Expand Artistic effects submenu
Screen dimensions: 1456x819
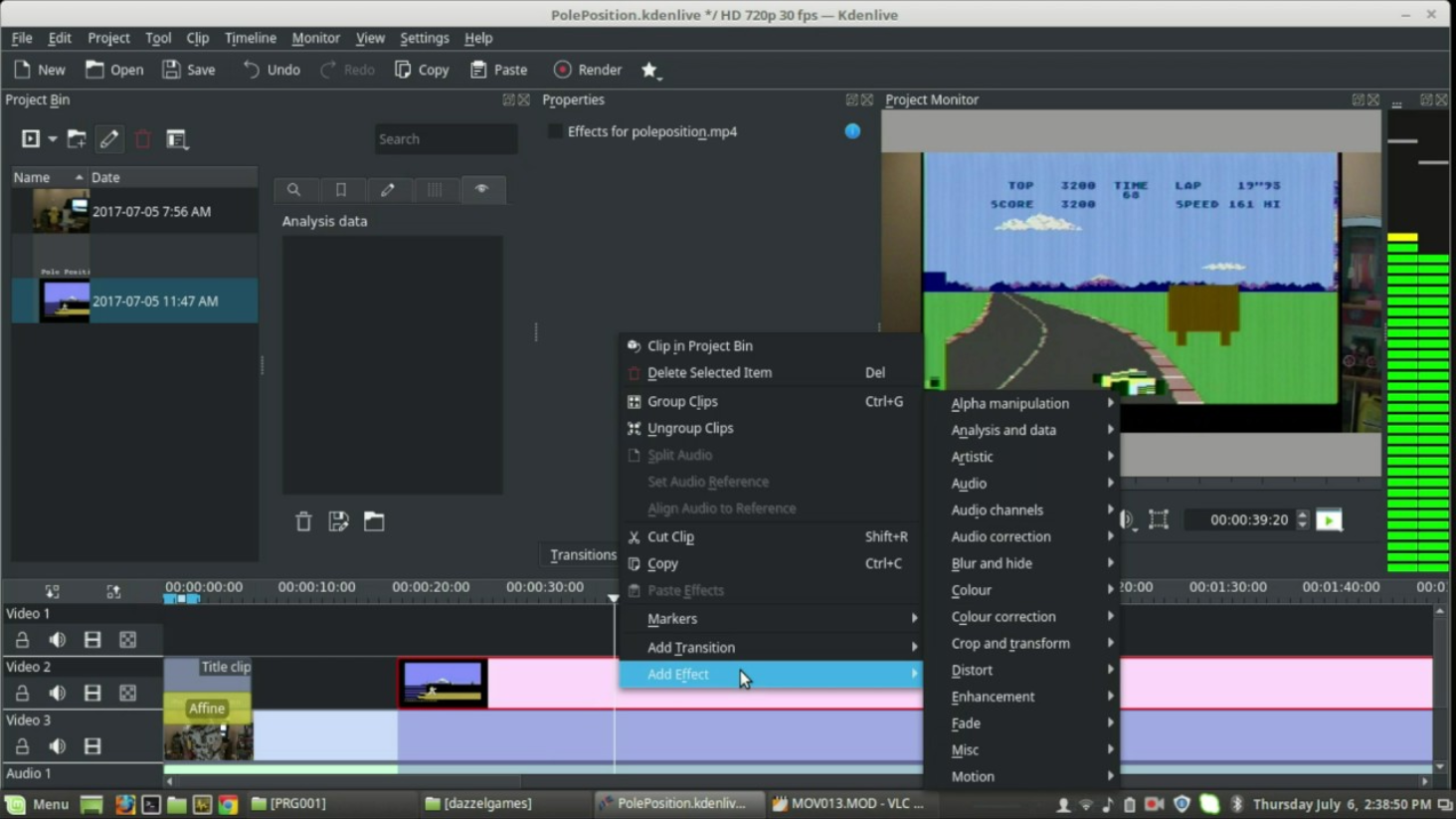pyautogui.click(x=1022, y=457)
